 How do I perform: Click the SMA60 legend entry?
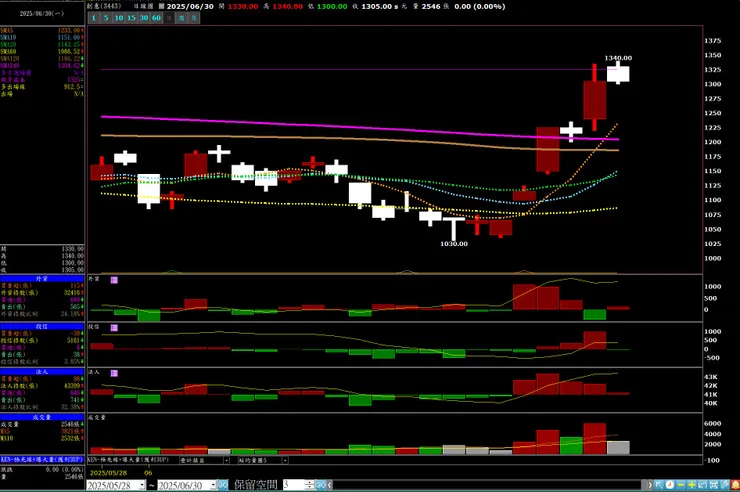pyautogui.click(x=42, y=51)
